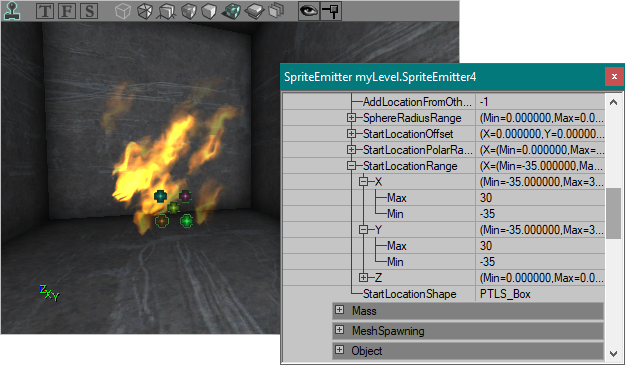Select the orange emitter actor in viewport

point(161,220)
